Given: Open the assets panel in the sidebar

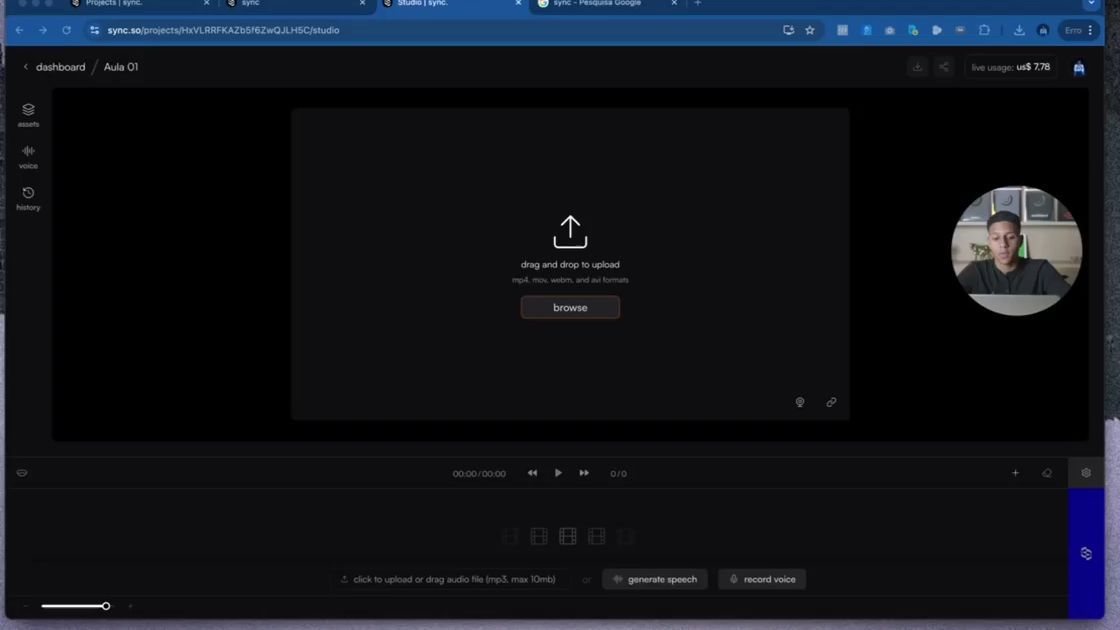Looking at the screenshot, I should (x=28, y=114).
